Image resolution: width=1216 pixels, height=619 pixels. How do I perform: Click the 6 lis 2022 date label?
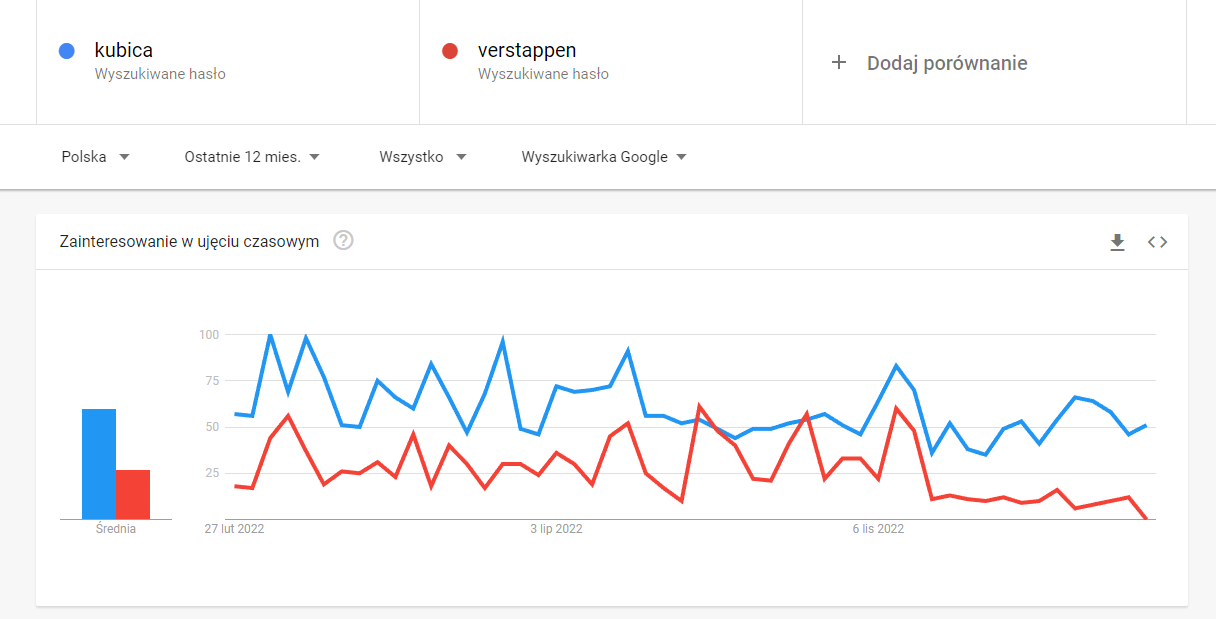tap(878, 529)
